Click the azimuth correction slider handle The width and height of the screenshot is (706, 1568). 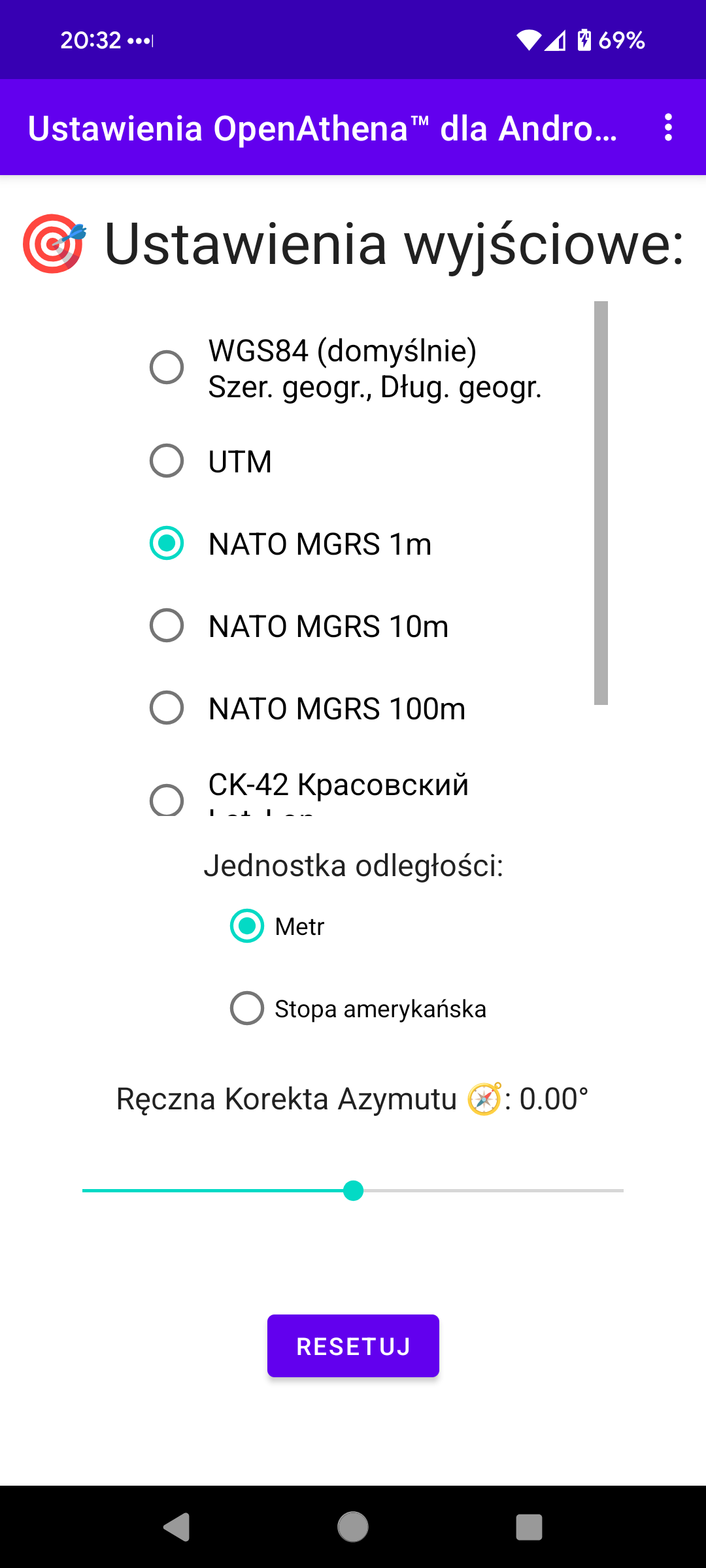click(353, 1190)
